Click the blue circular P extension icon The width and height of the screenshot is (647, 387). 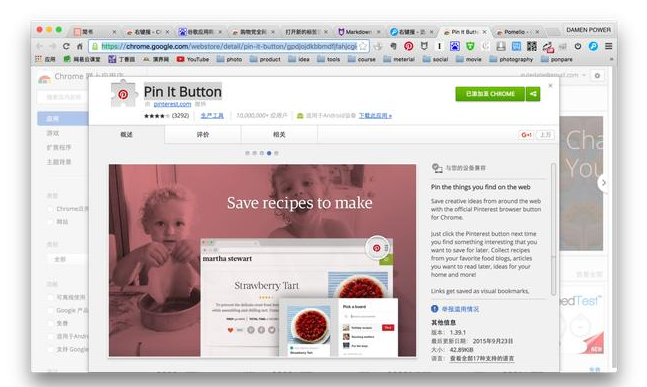[593, 46]
